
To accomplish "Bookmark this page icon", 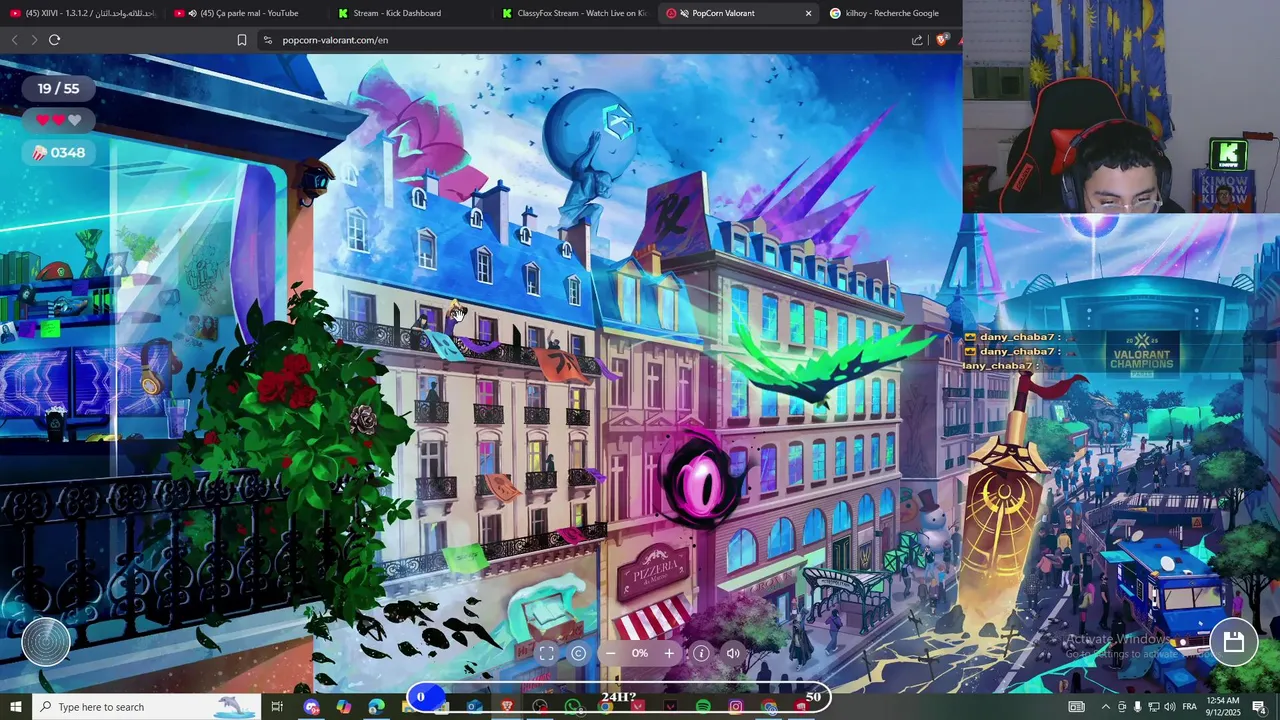I will click(241, 40).
